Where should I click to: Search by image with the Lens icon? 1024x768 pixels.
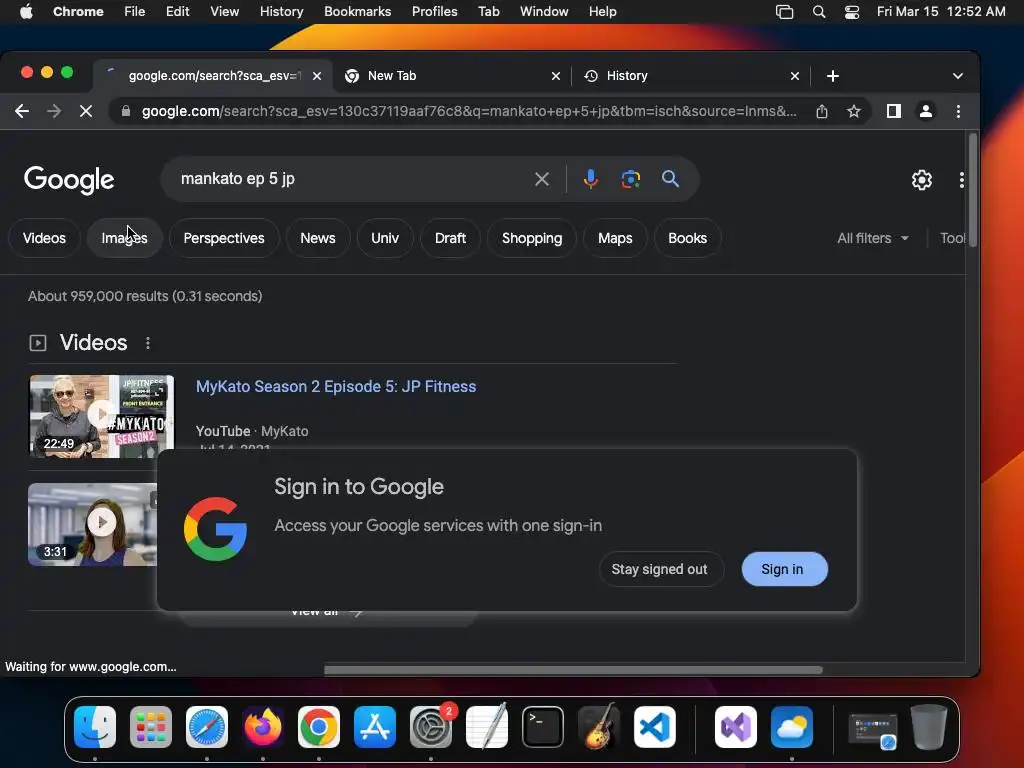(630, 179)
